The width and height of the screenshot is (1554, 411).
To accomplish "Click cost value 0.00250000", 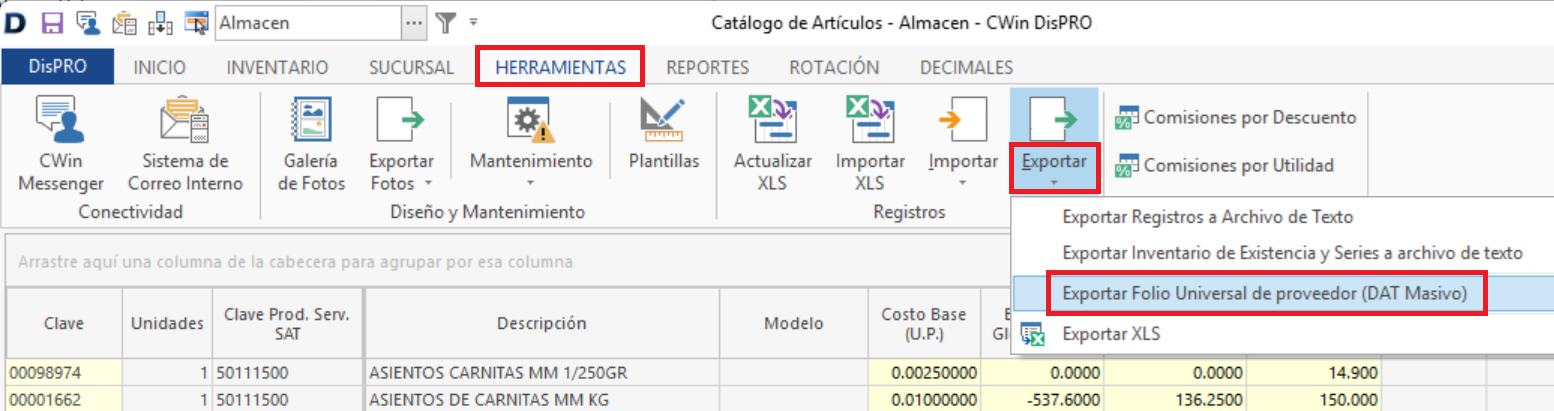I will point(923,374).
